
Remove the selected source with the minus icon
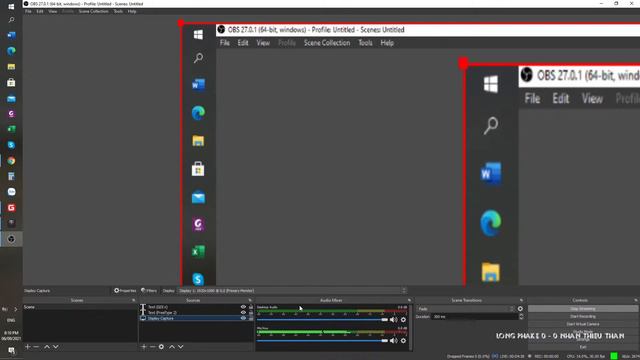point(152,347)
